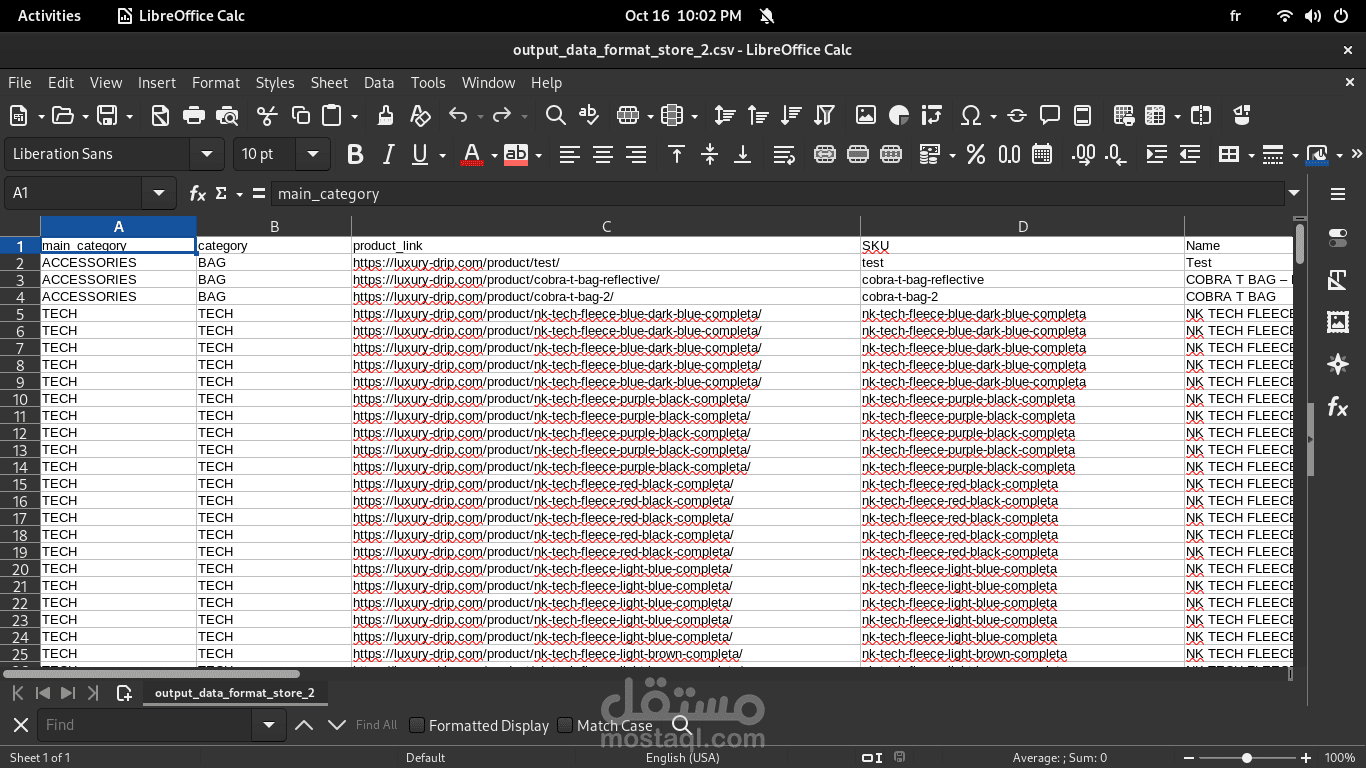The height and width of the screenshot is (768, 1366).
Task: Apply the highlighting background color
Action: pyautogui.click(x=516, y=154)
